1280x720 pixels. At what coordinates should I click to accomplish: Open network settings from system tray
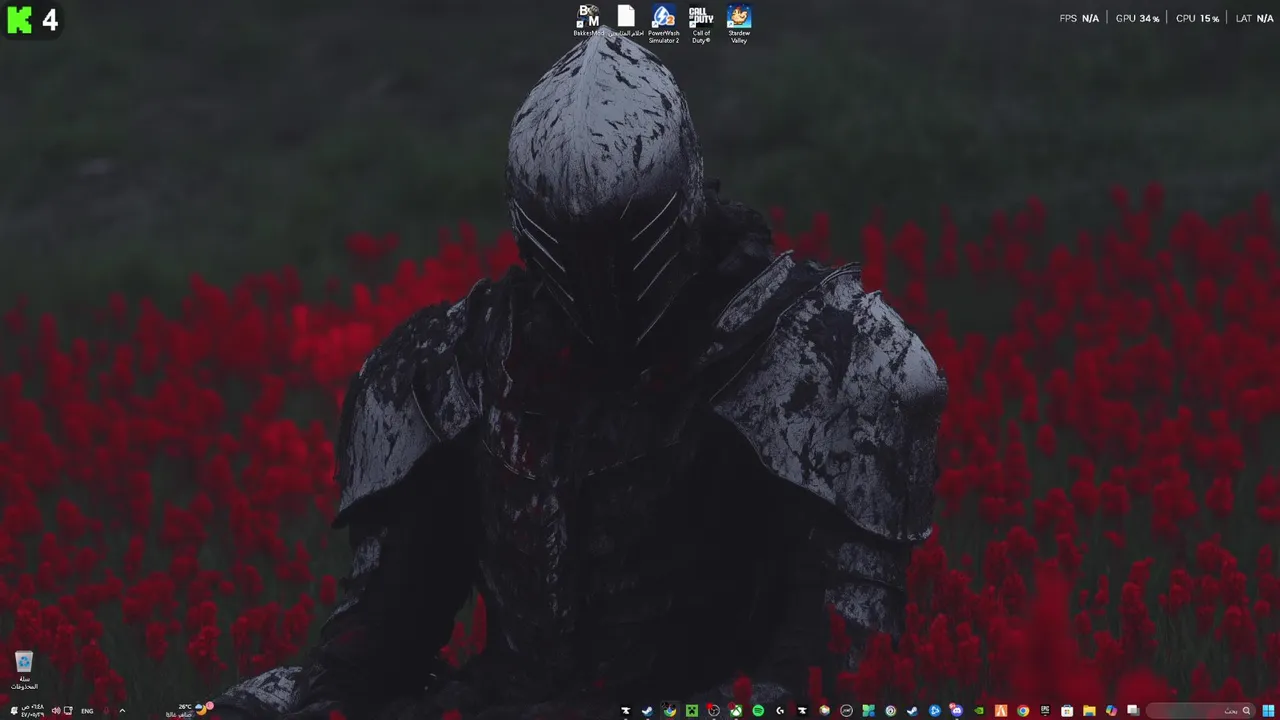(68, 711)
